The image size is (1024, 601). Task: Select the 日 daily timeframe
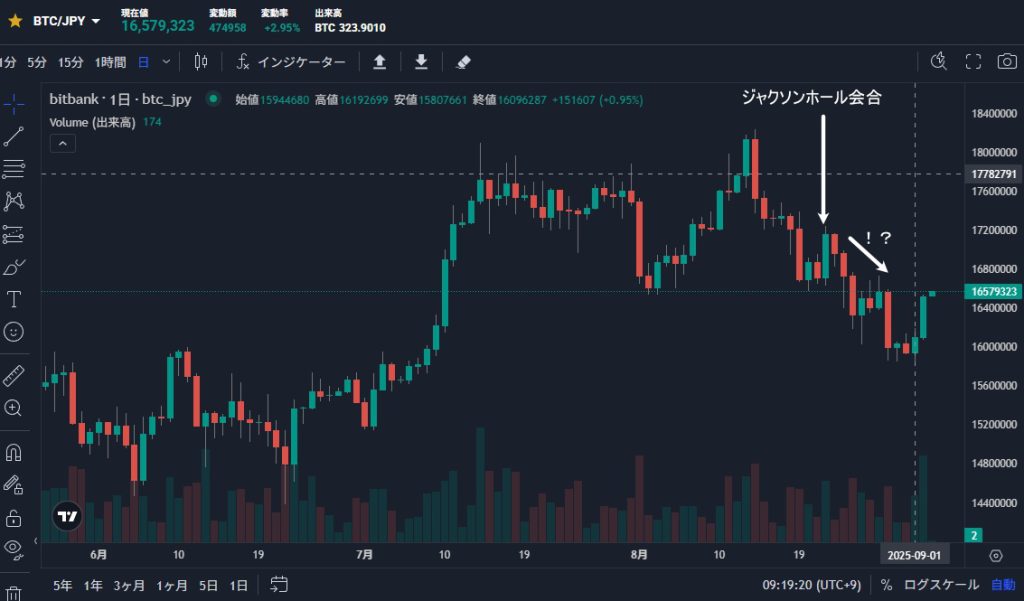pos(144,62)
